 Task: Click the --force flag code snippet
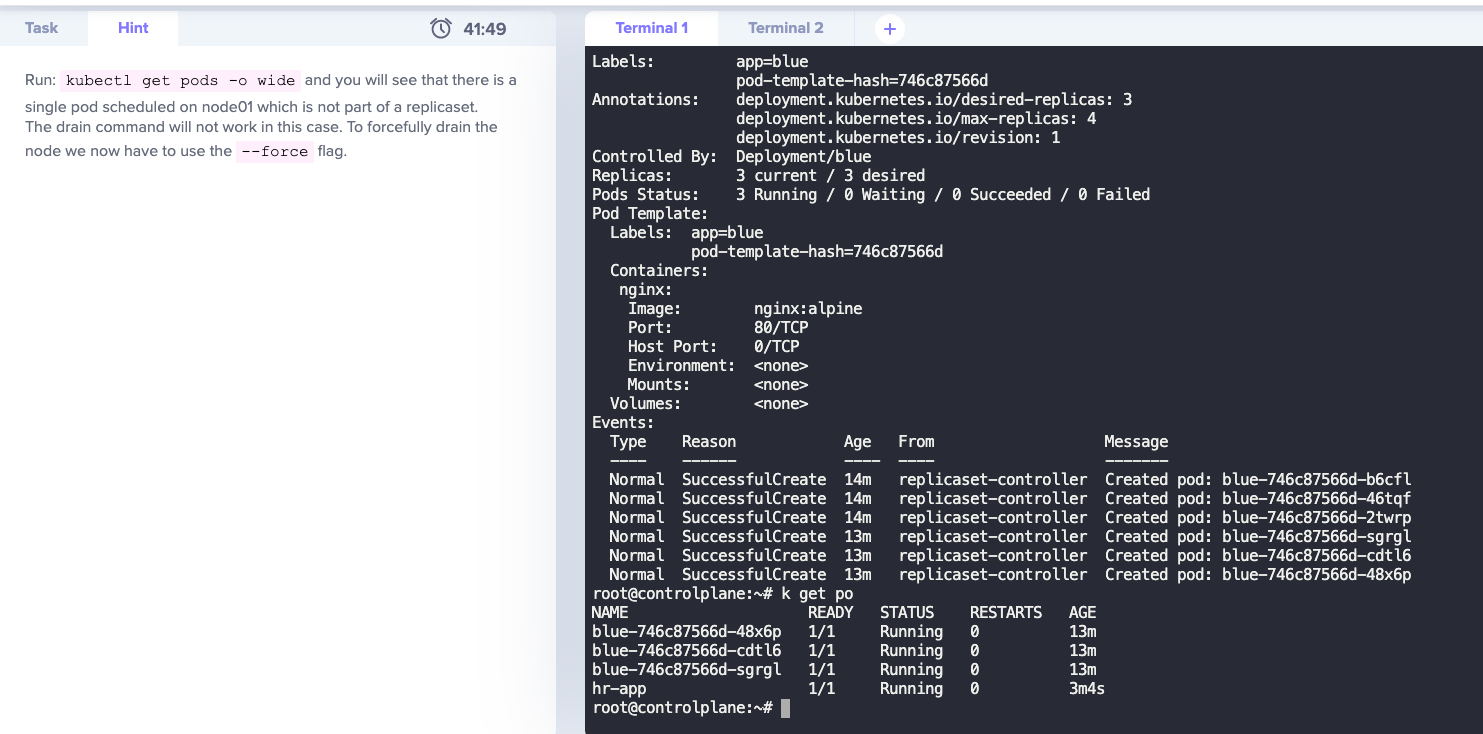(x=275, y=152)
